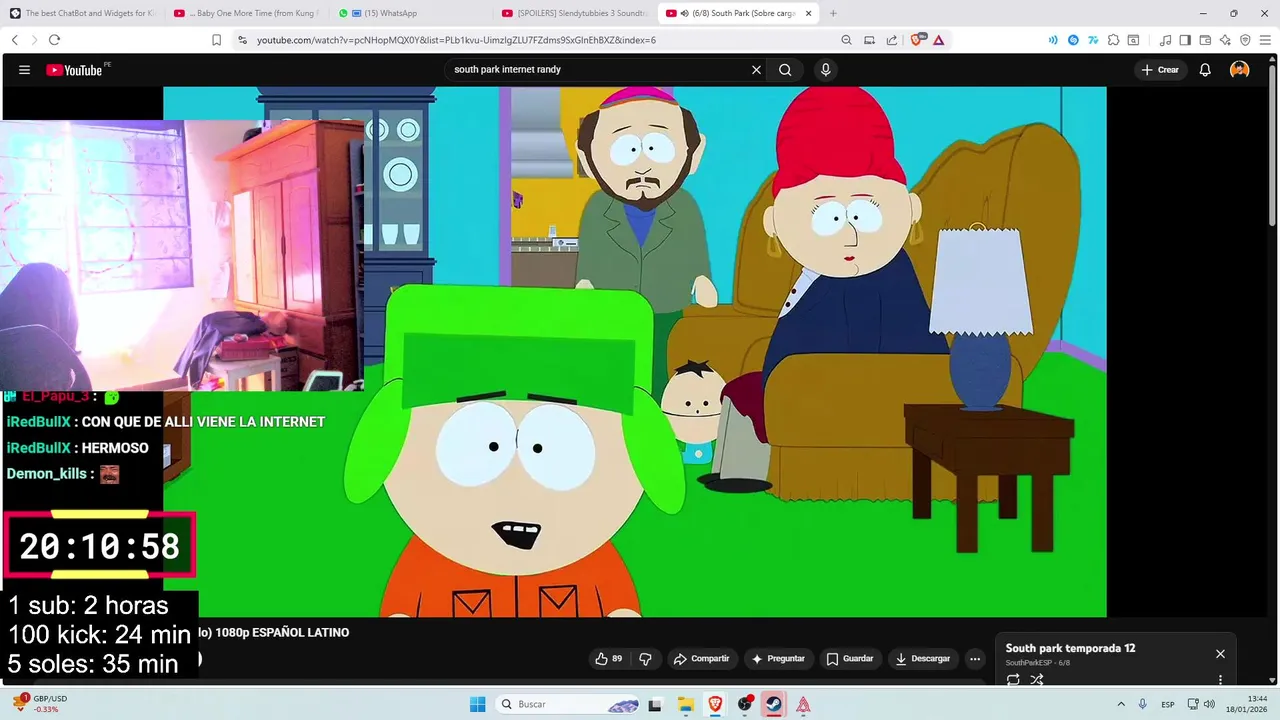Click the Descargar download button

(x=923, y=659)
